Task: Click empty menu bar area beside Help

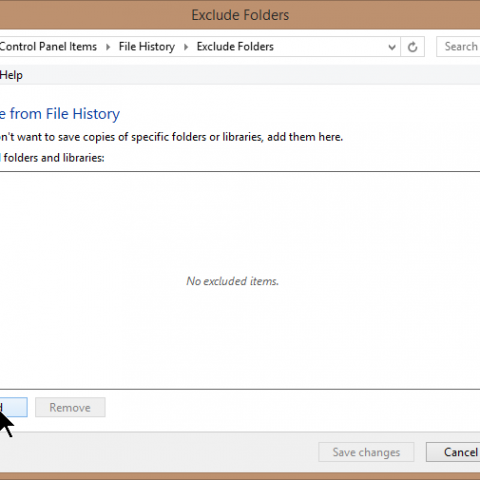Action: (x=250, y=75)
